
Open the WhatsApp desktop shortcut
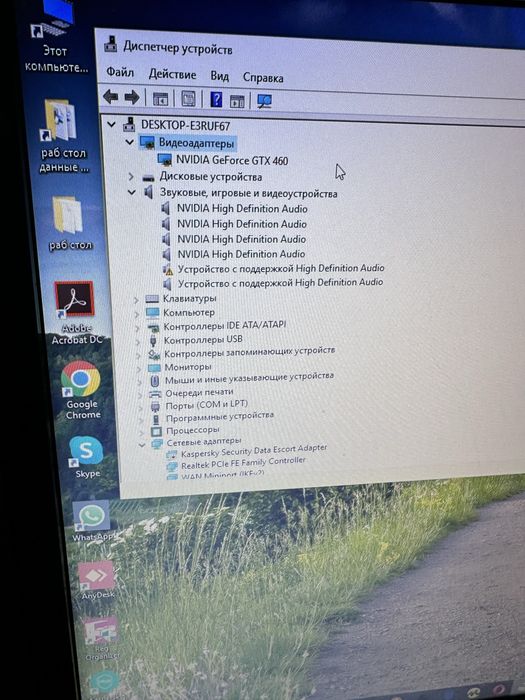[92, 521]
